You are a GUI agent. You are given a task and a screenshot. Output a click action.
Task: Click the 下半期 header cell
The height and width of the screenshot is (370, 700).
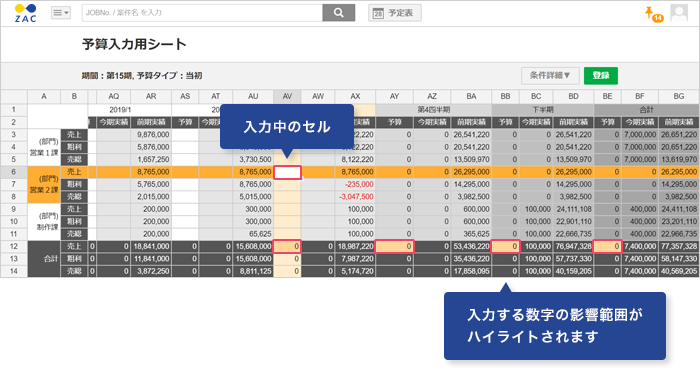click(543, 109)
